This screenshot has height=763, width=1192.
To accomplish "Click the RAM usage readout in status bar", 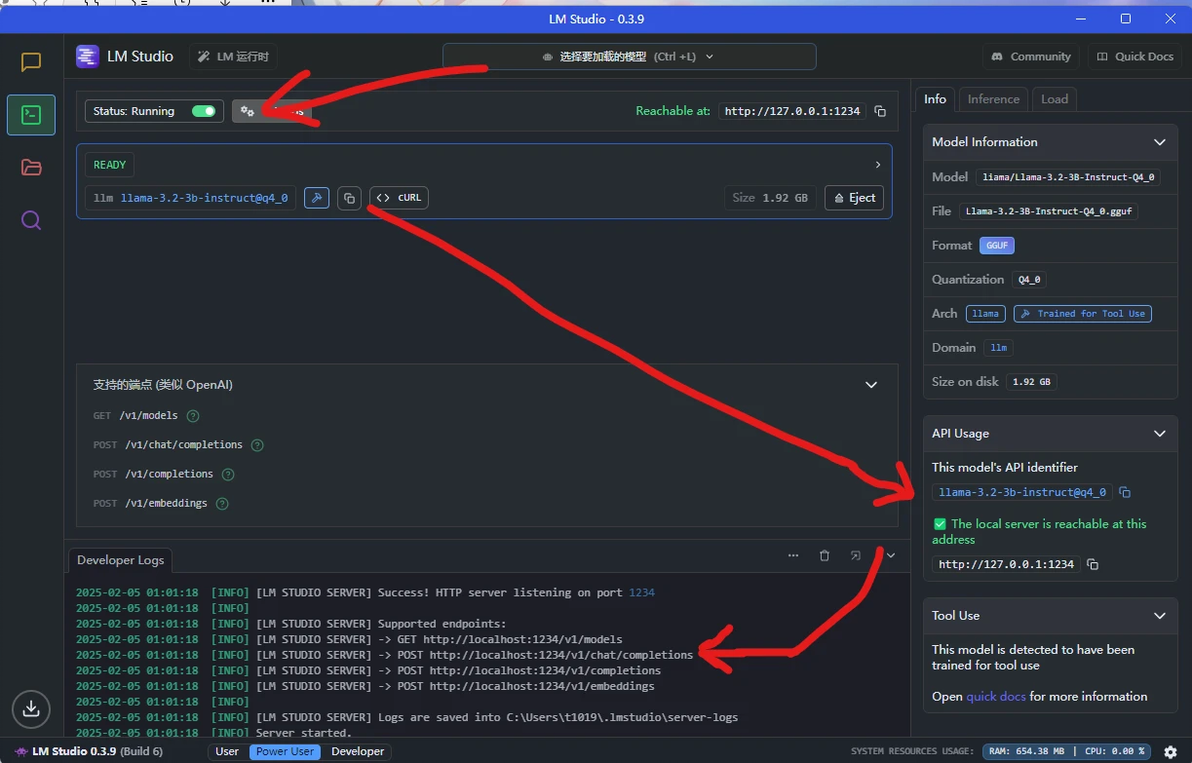I will pos(1026,752).
